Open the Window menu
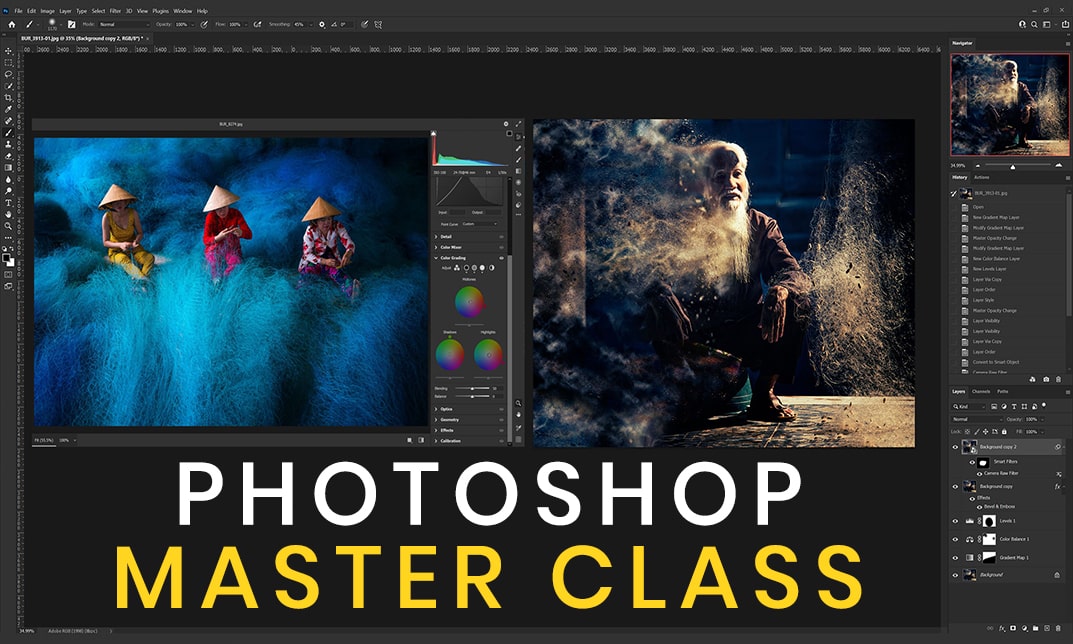Screen dimensions: 1073x644 [183, 11]
